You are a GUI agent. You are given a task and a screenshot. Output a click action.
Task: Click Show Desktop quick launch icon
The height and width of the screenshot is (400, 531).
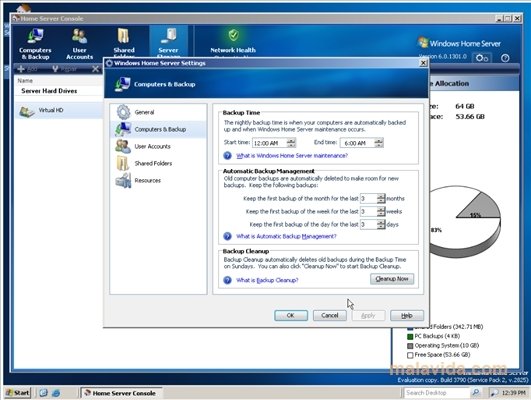(x=43, y=393)
